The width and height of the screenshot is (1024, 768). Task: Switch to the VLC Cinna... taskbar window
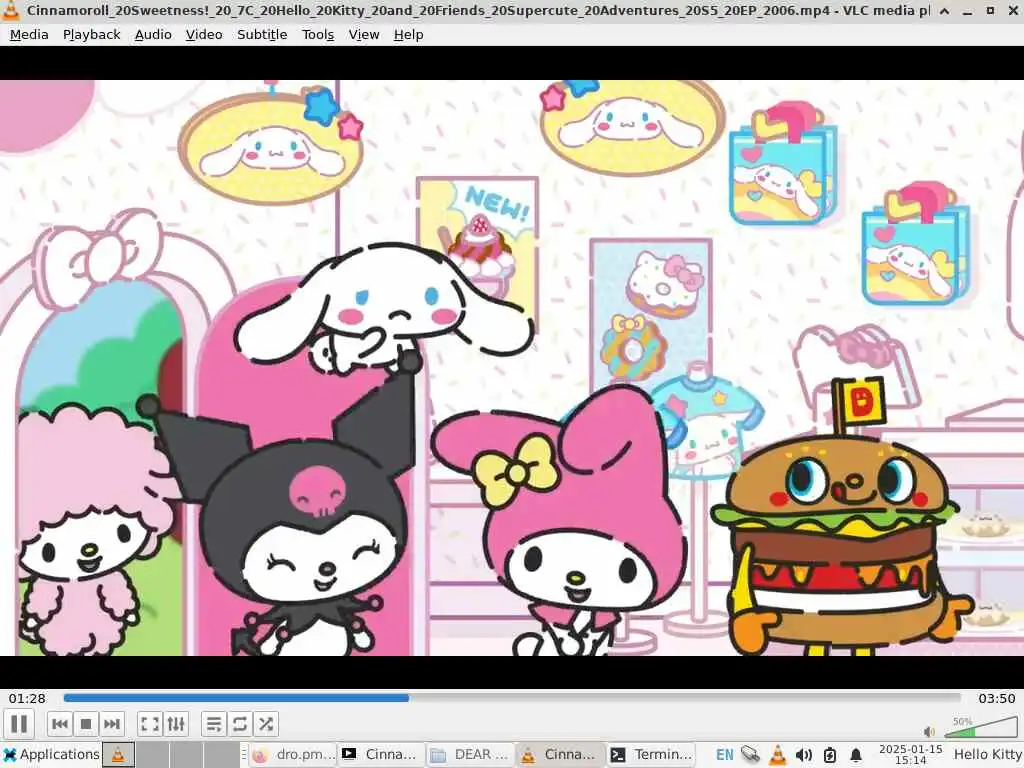click(560, 755)
